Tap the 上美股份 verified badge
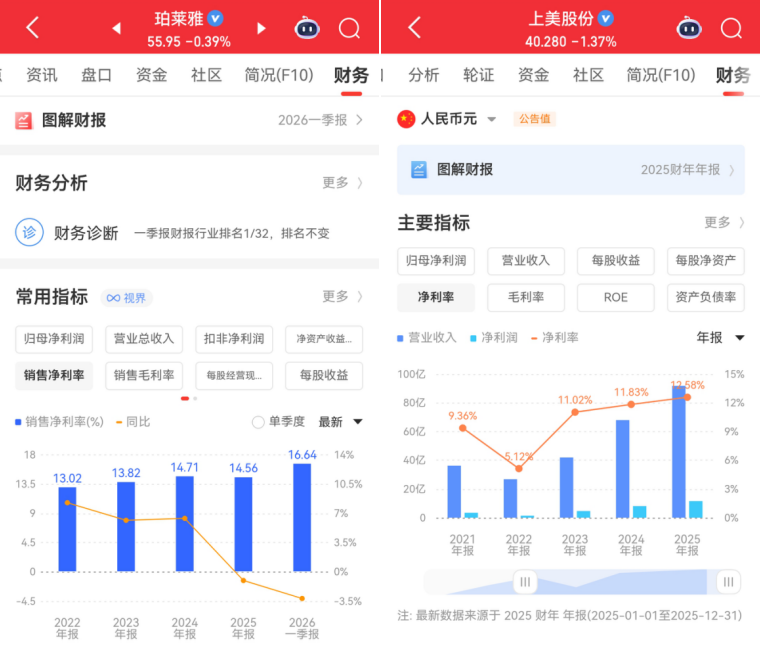The width and height of the screenshot is (760, 649). pos(605,18)
